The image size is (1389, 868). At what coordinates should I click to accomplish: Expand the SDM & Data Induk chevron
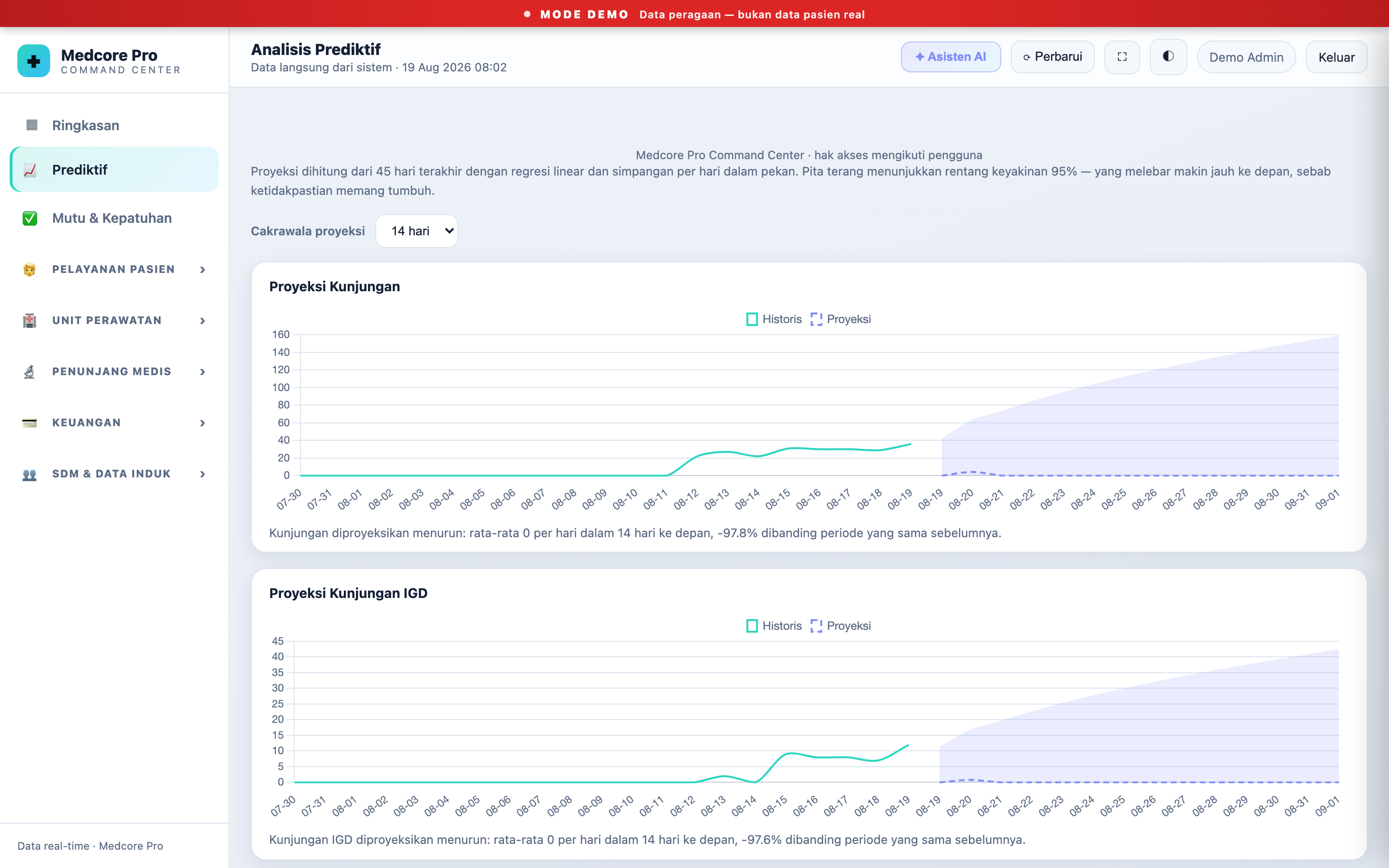coord(203,474)
